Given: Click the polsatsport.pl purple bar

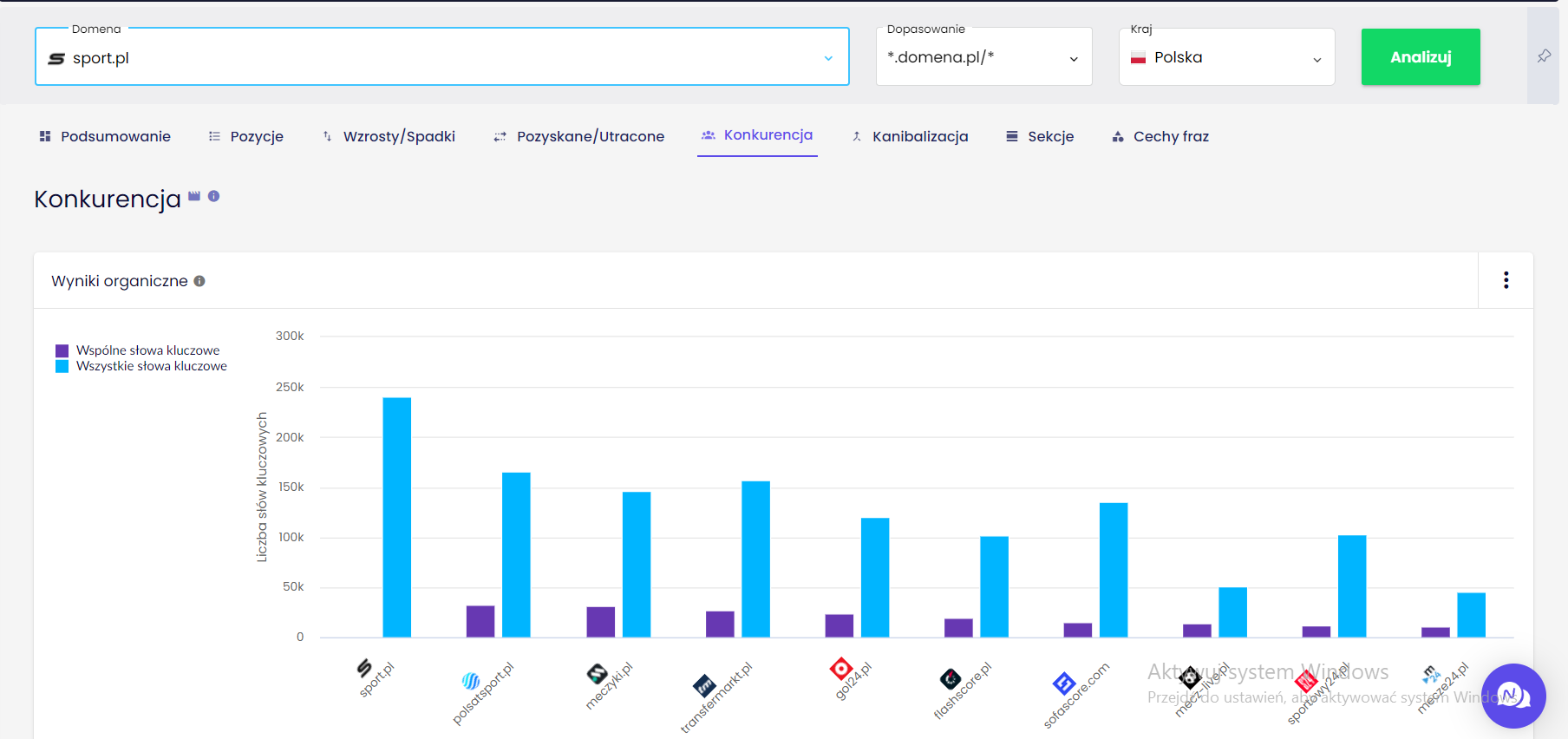Looking at the screenshot, I should (x=480, y=621).
